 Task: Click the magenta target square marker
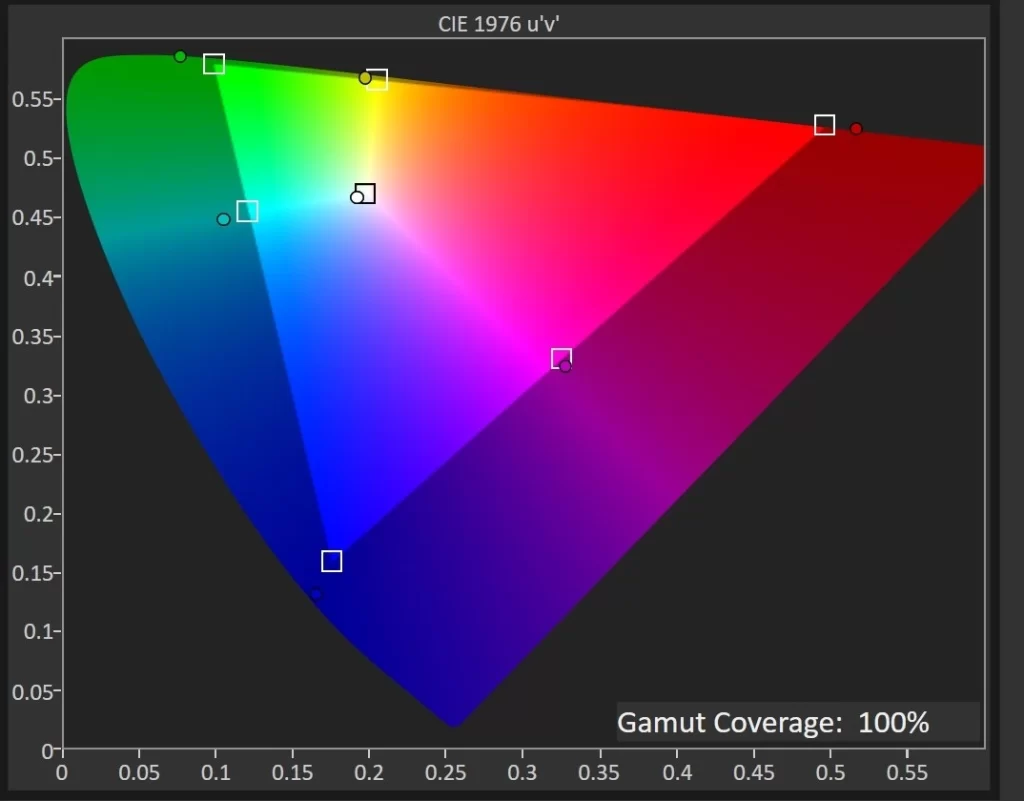[x=561, y=358]
